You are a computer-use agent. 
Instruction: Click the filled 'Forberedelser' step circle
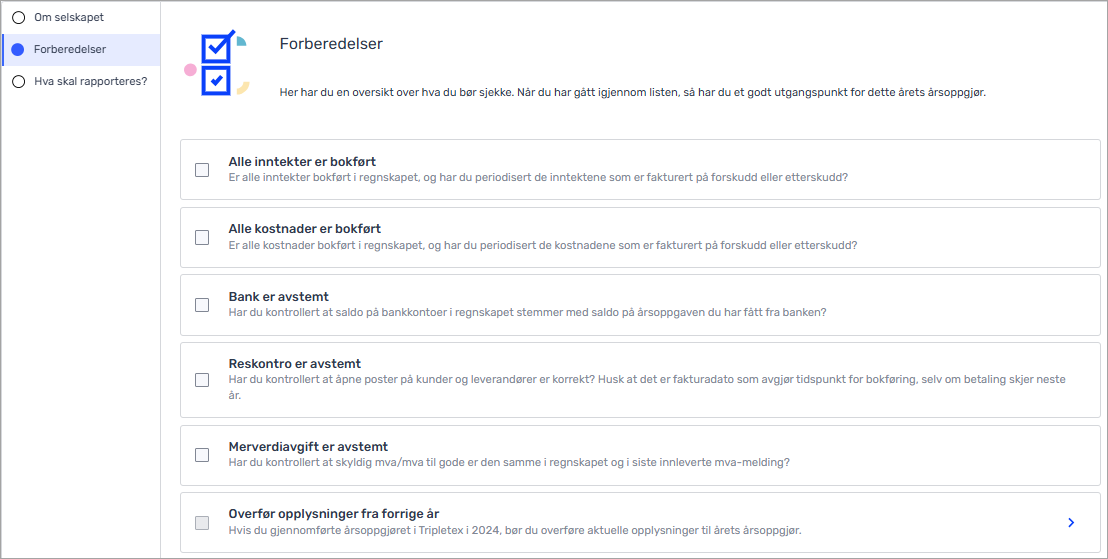tap(18, 50)
